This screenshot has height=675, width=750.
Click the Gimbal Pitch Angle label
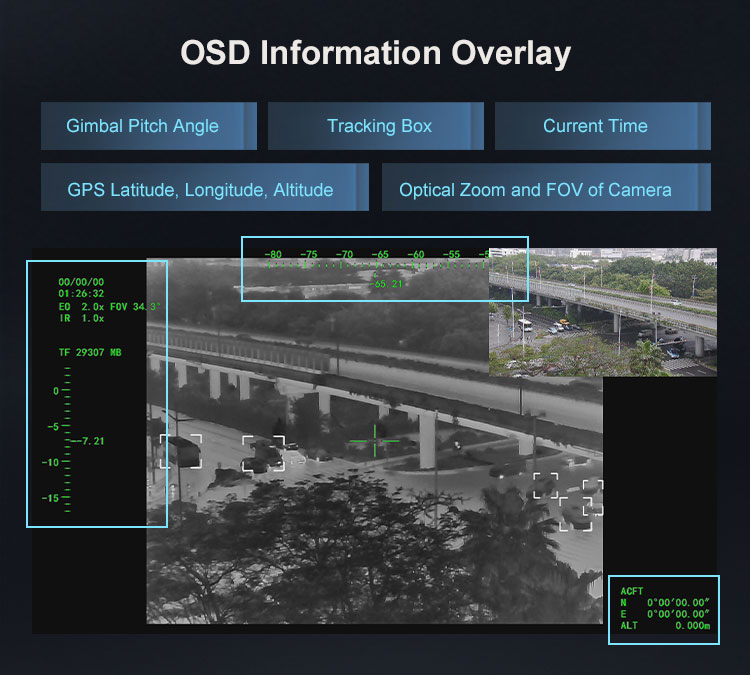[x=142, y=126]
